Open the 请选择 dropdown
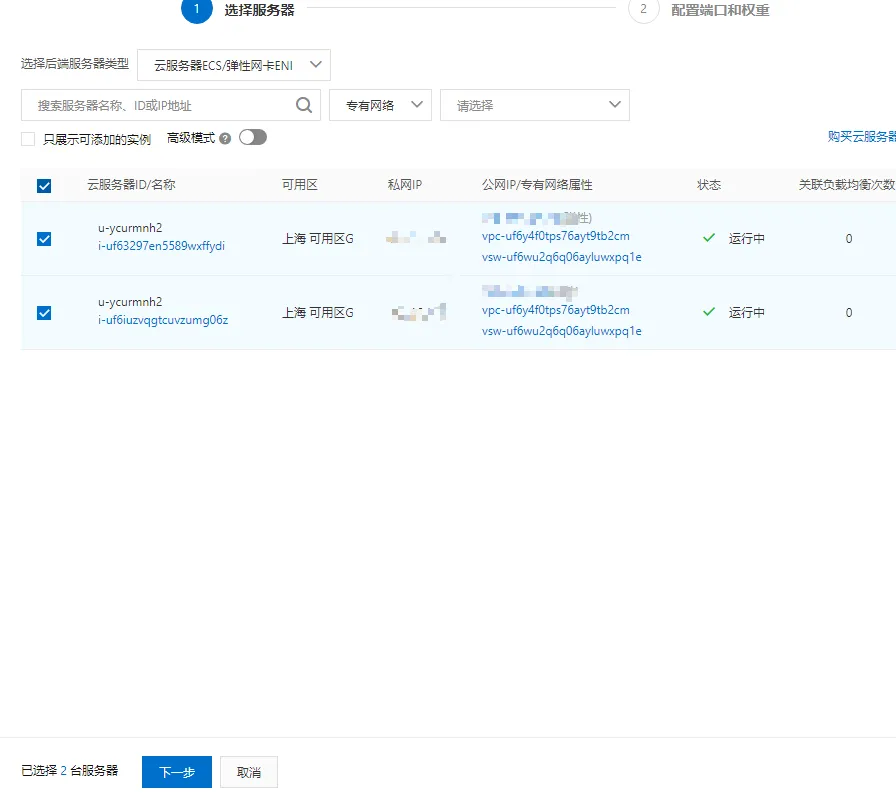Viewport: 896px width, 793px height. [x=534, y=105]
